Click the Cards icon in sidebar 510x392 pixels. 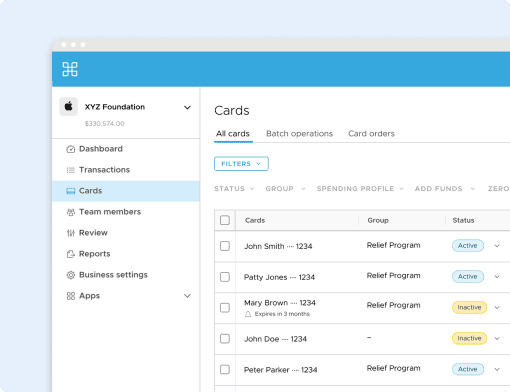pos(71,191)
